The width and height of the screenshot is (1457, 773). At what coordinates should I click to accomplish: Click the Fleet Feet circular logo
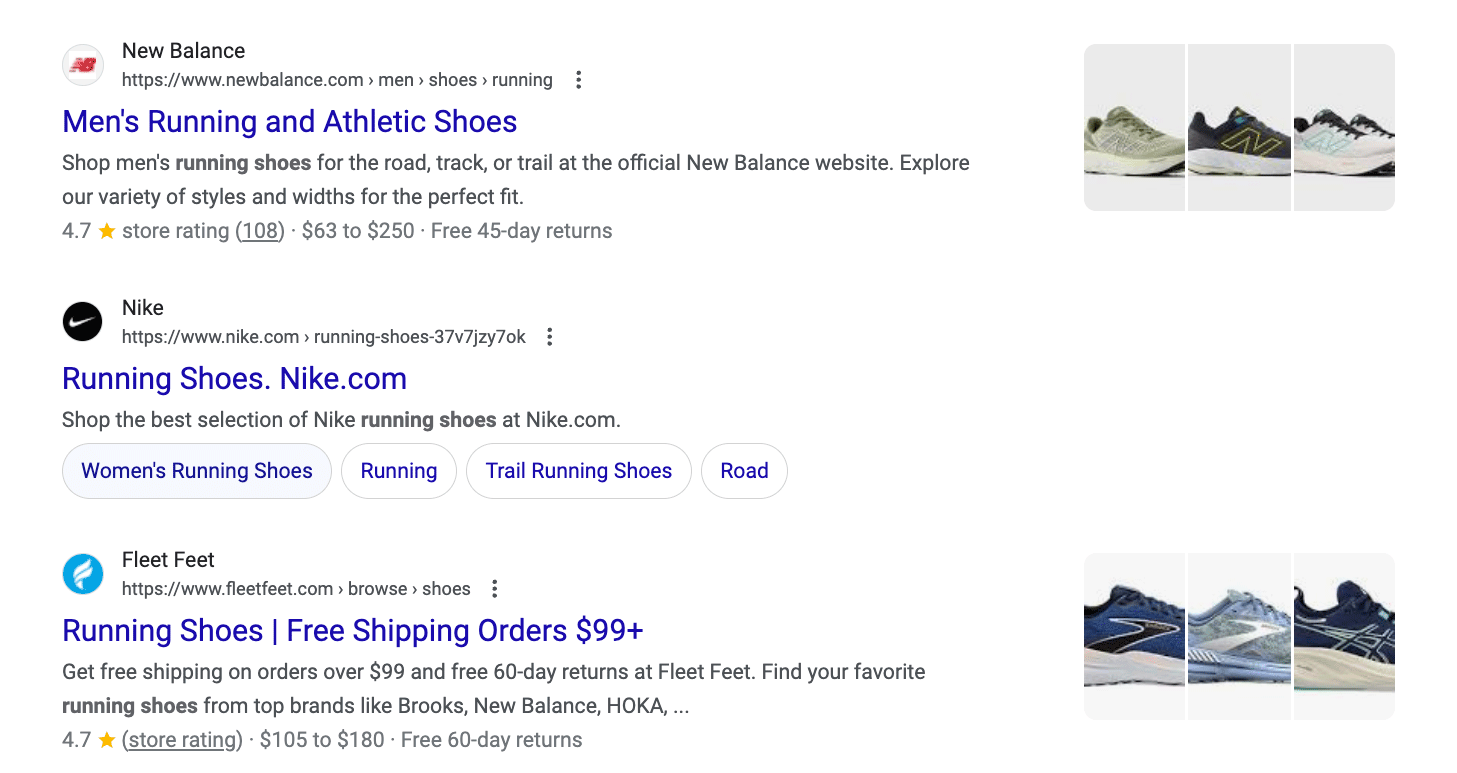pos(83,573)
